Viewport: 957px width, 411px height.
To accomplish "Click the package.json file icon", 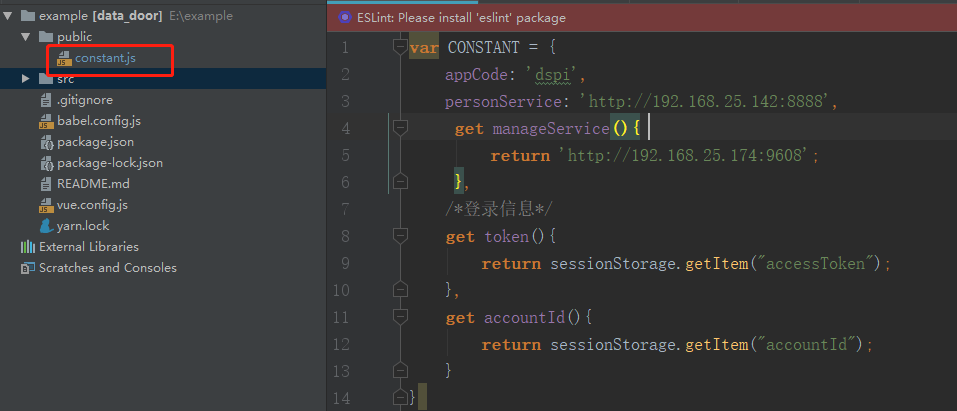I will [x=47, y=142].
